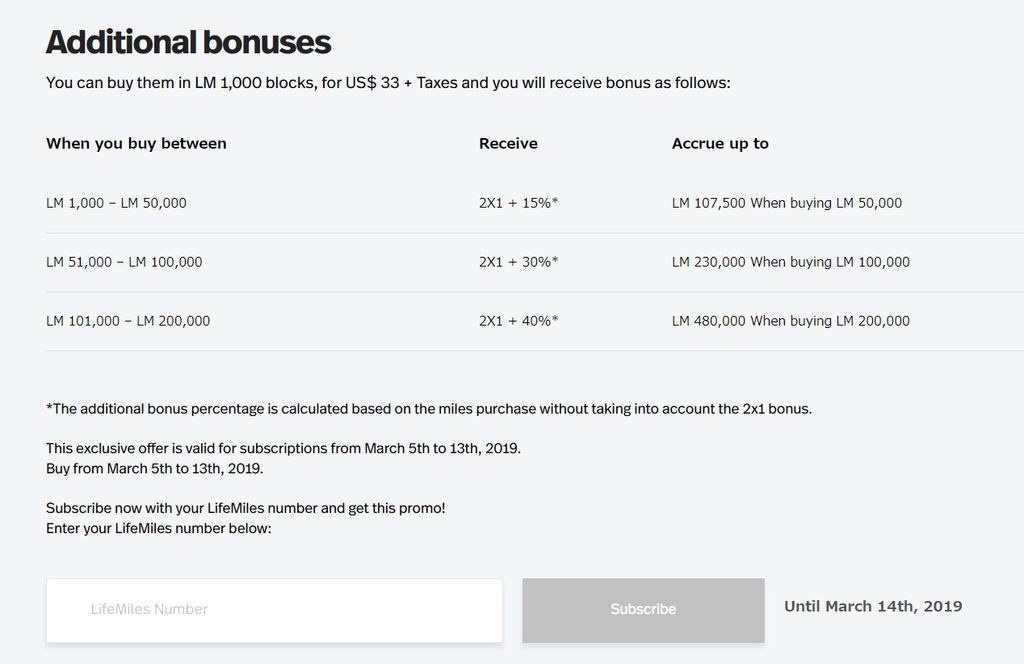The width and height of the screenshot is (1024, 664).
Task: Click the LM 101,000 – LM 200,000 row
Action: point(535,321)
